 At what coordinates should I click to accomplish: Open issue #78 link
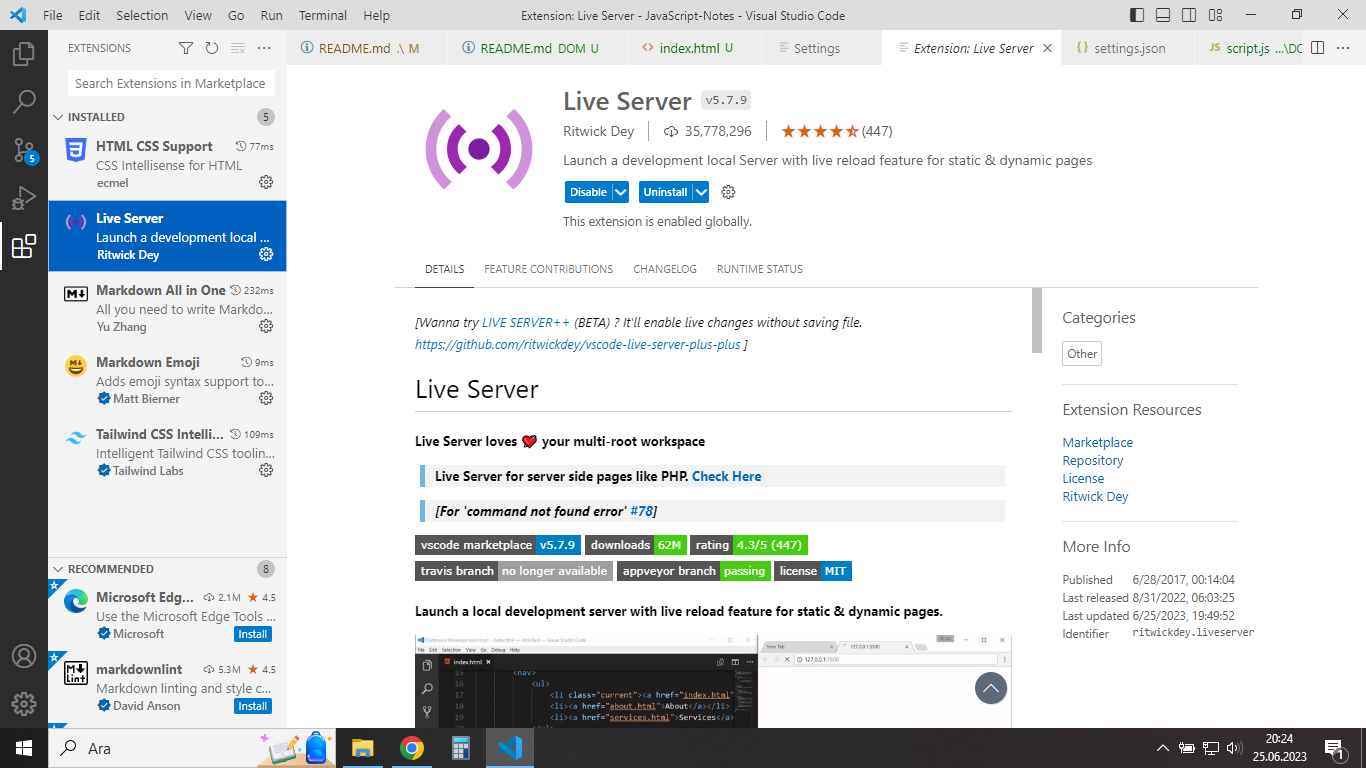(x=641, y=511)
